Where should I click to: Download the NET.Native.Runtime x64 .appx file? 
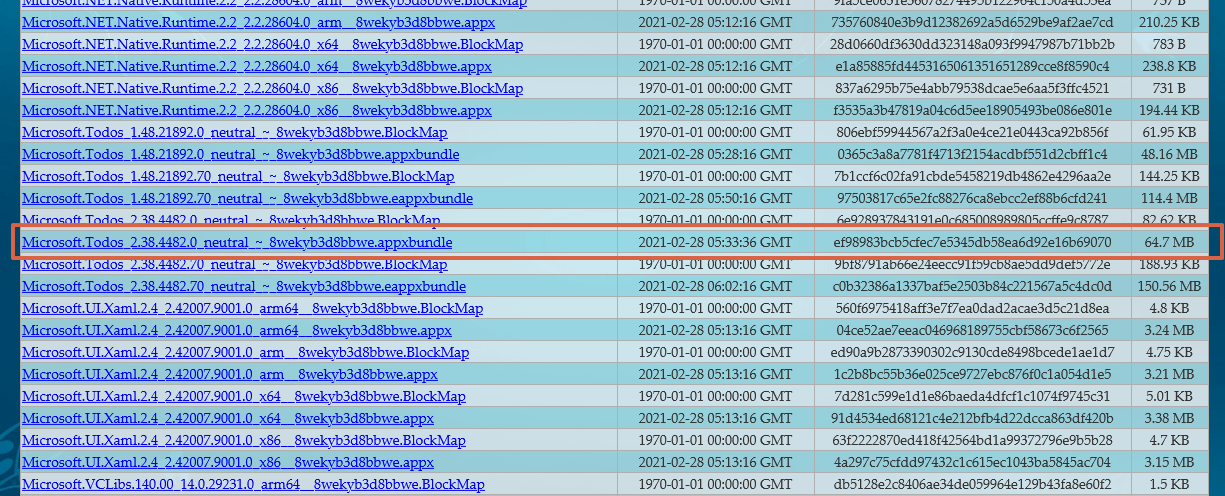pos(257,66)
